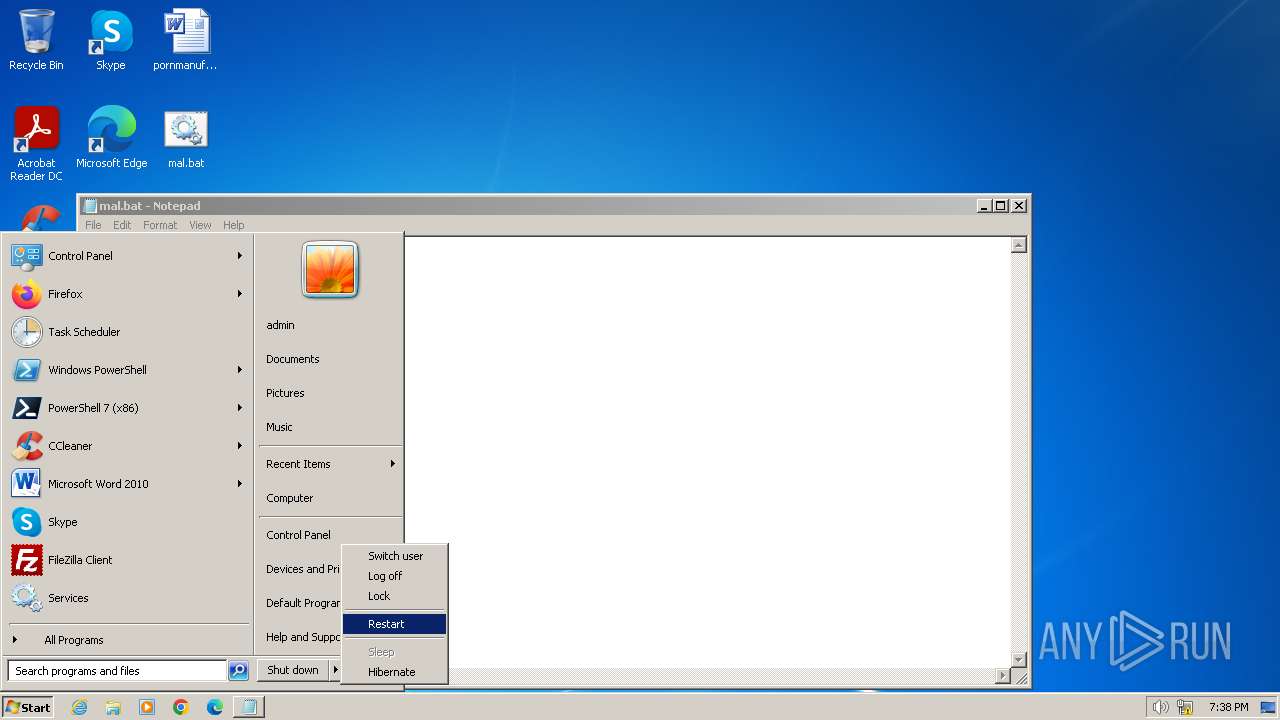
Task: Open Notepad Edit menu
Action: (122, 225)
